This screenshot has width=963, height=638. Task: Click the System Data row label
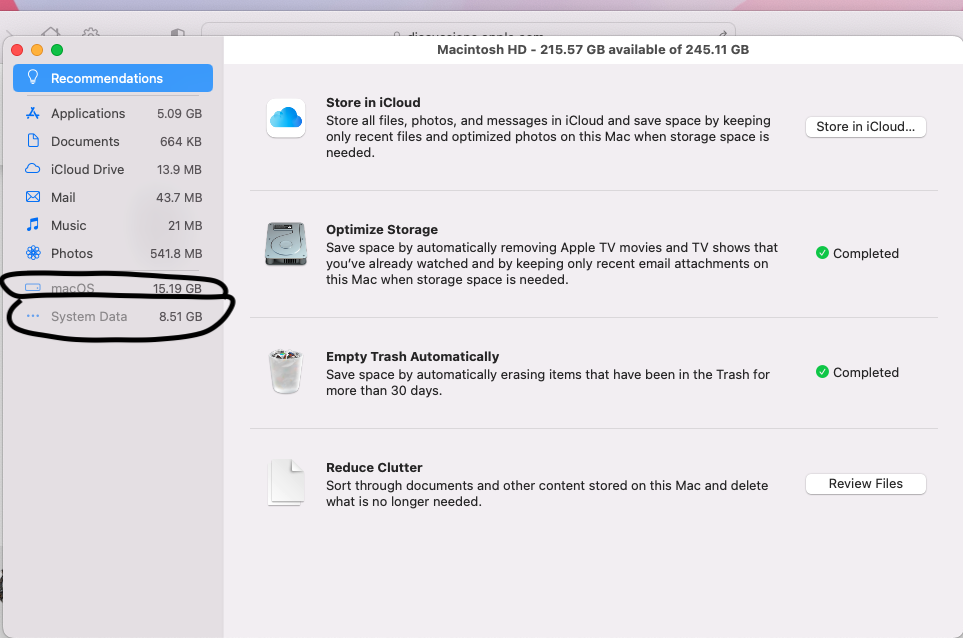[x=89, y=316]
